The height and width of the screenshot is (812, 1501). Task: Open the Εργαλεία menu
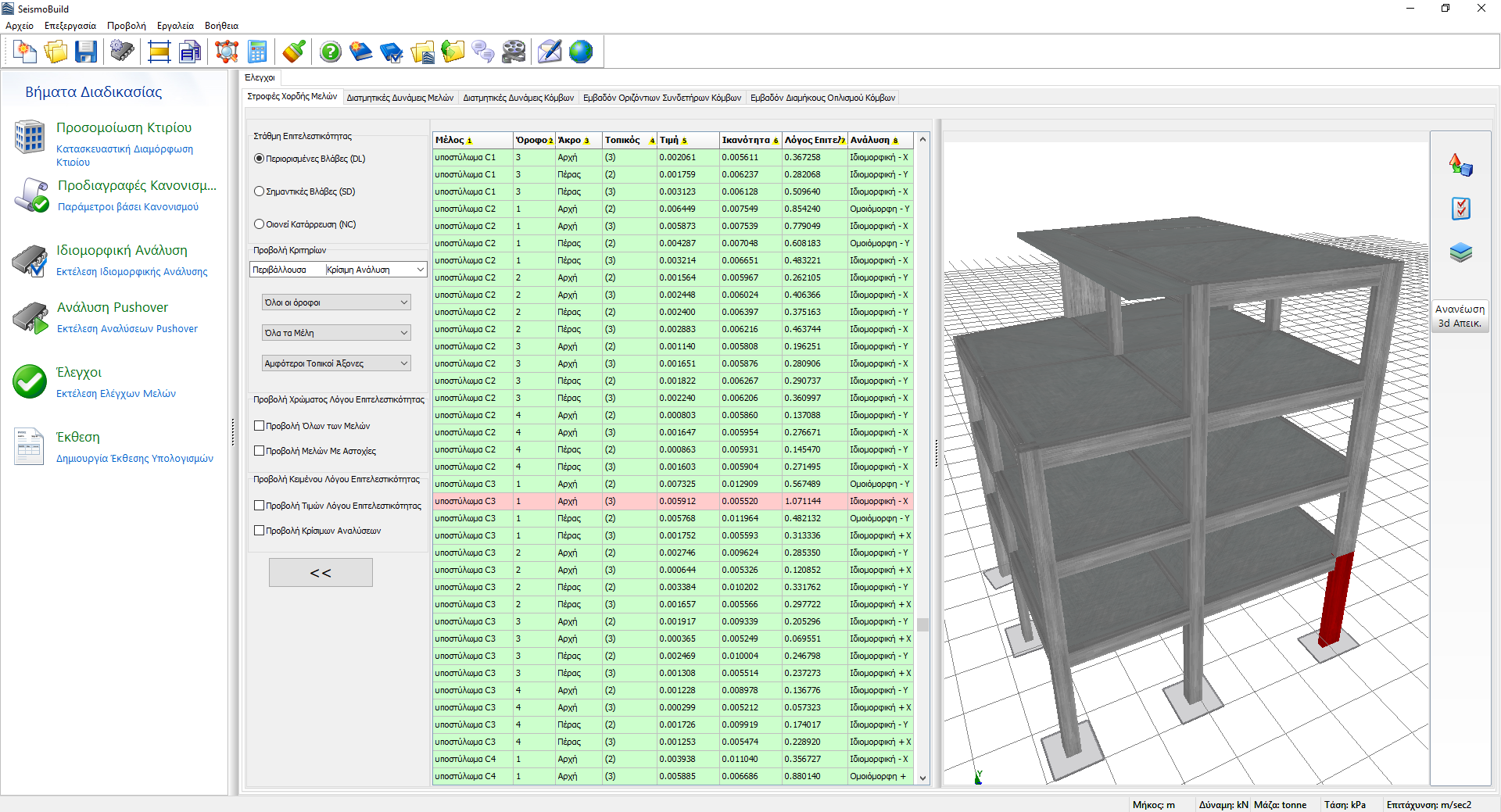tap(175, 26)
